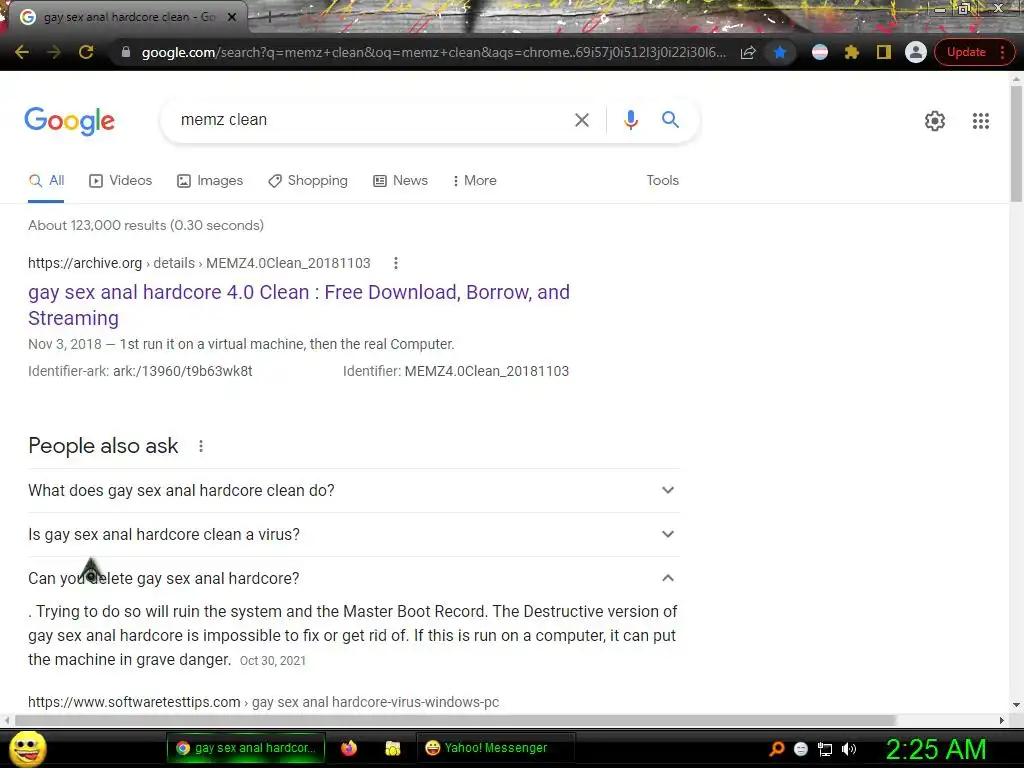Open Chrome's three-dot menu beside Update
The width and height of the screenshot is (1024, 768).
coord(1002,52)
